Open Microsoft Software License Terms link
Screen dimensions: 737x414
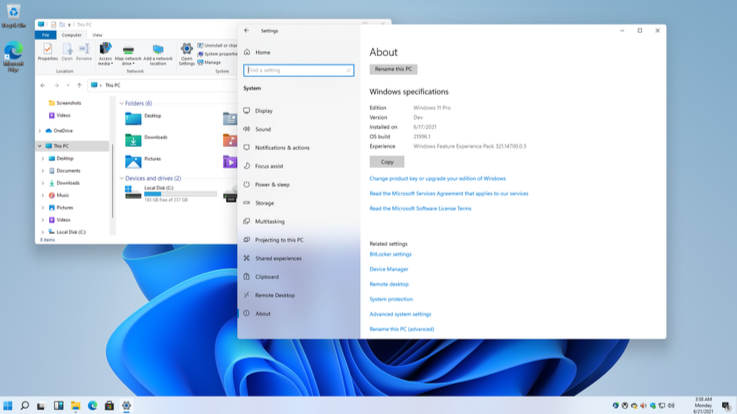point(420,209)
